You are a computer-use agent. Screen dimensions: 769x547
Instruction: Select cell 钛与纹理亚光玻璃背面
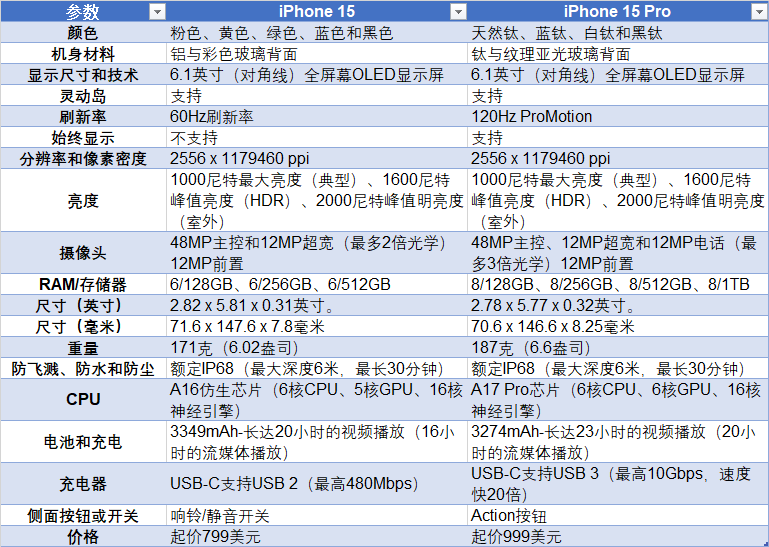click(618, 53)
